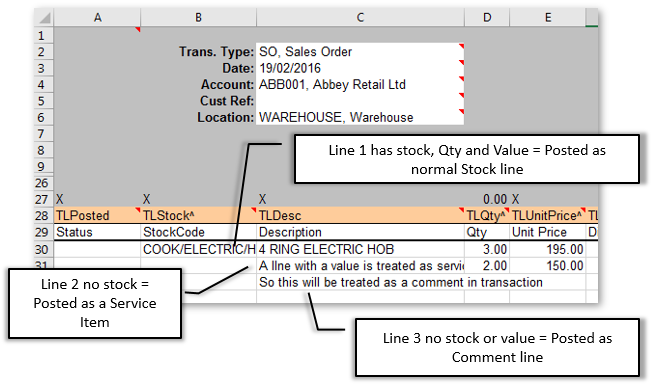Click the unit price cell showing 195.00

(x=548, y=249)
